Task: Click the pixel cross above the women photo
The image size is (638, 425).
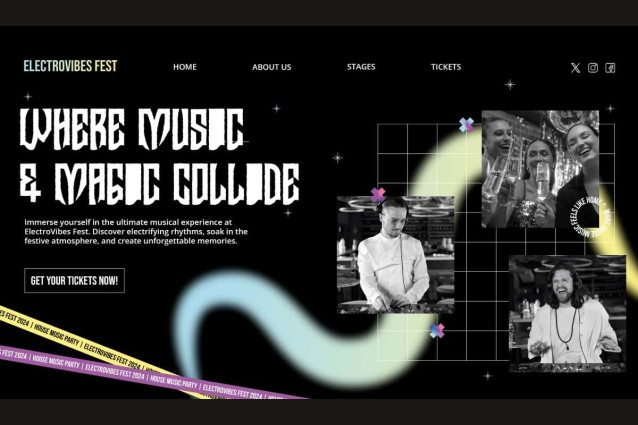Action: point(466,125)
